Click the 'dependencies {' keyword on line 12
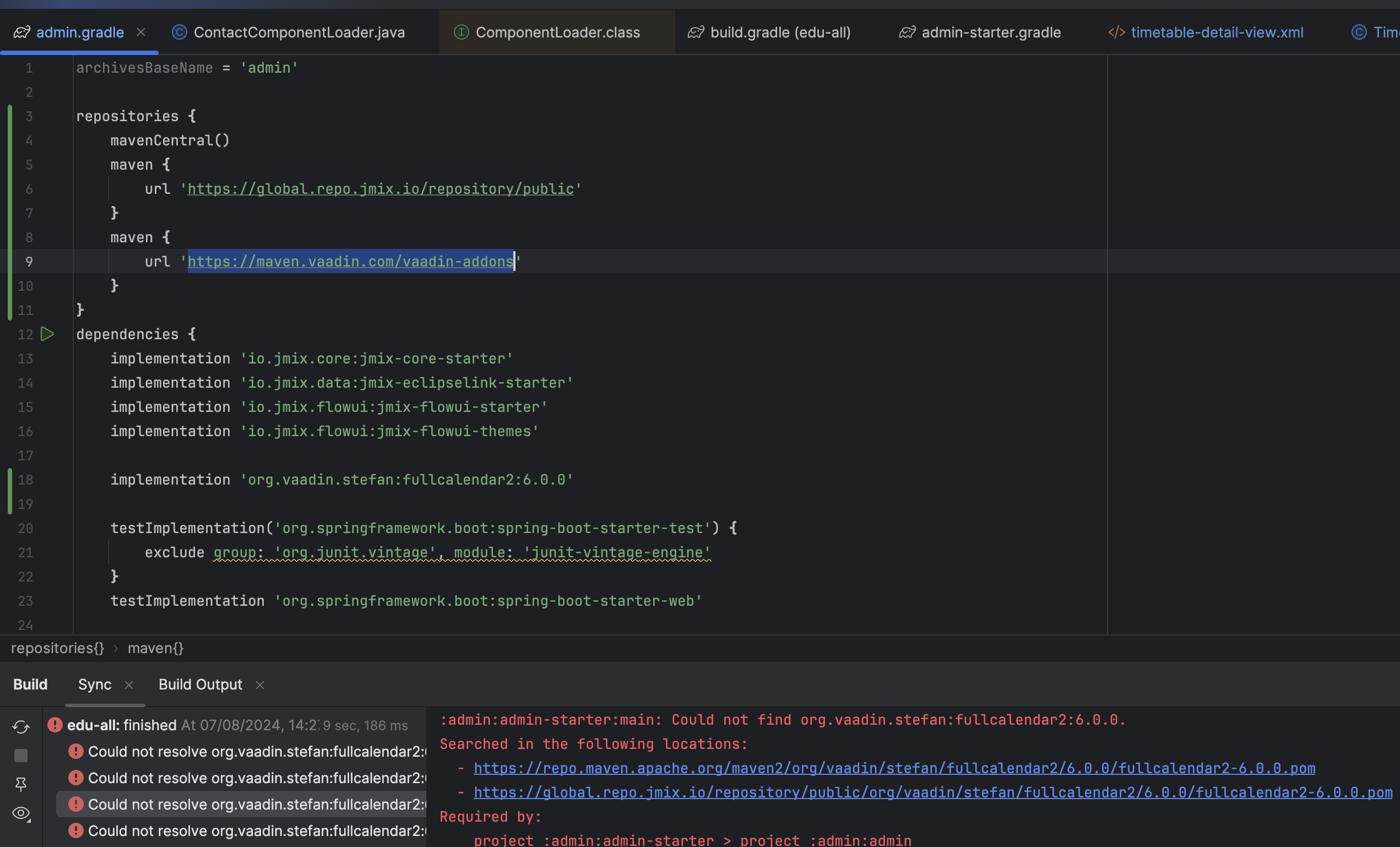Viewport: 1400px width, 847px height. click(136, 334)
